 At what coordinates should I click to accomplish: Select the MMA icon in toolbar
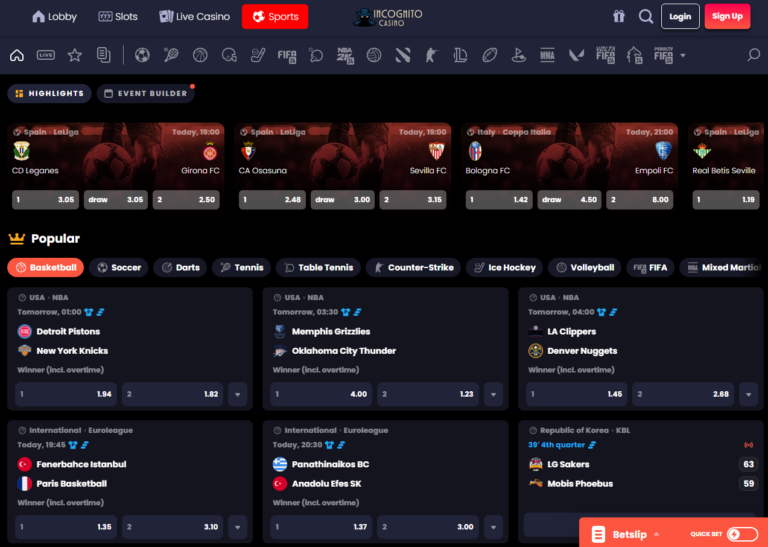click(x=547, y=55)
